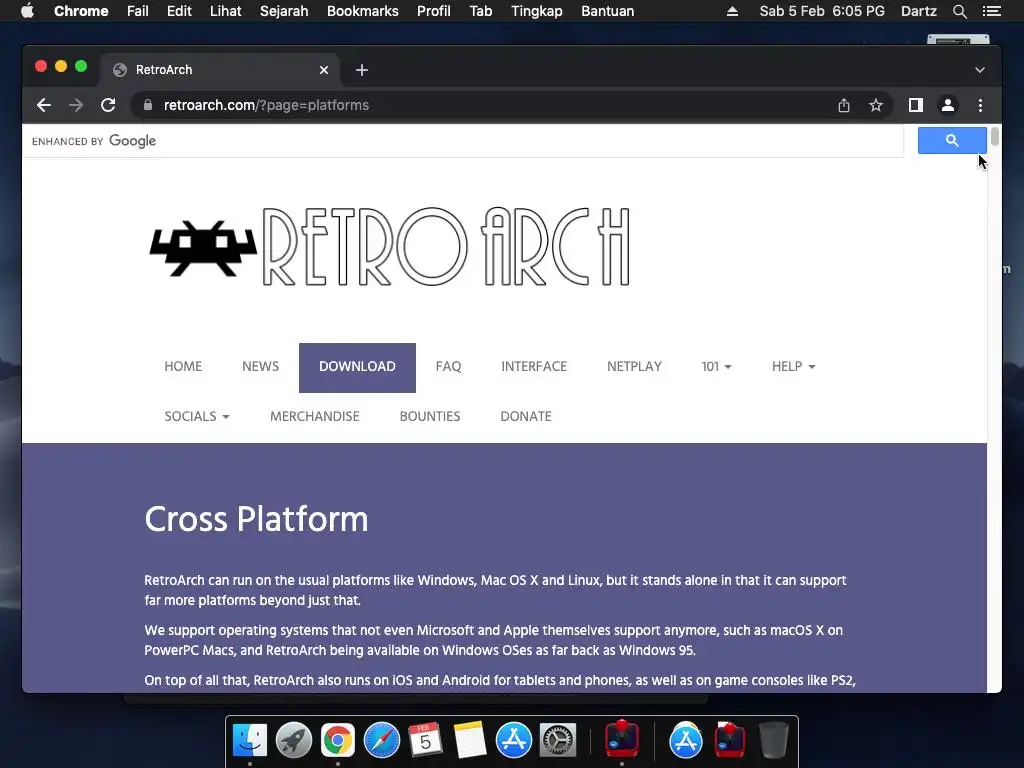Viewport: 1024px width, 768px height.
Task: Open the Sejarah menu
Action: pos(284,11)
